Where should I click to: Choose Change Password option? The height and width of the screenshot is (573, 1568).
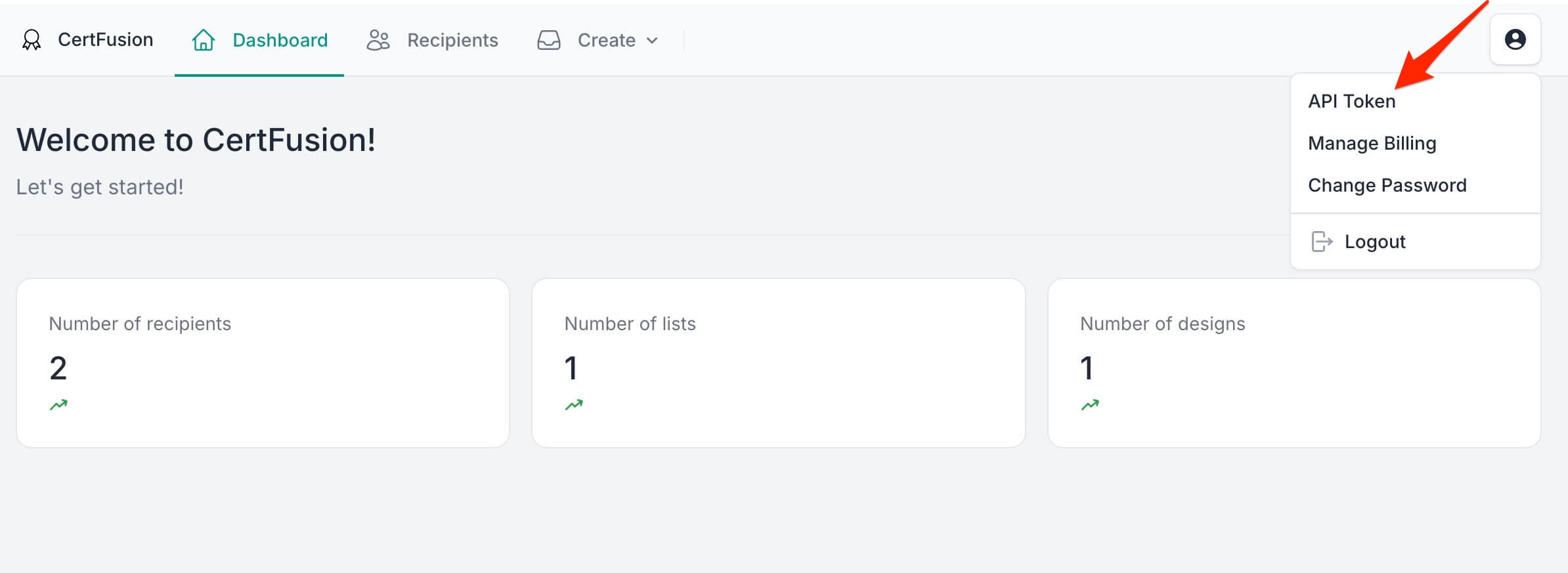pyautogui.click(x=1387, y=185)
